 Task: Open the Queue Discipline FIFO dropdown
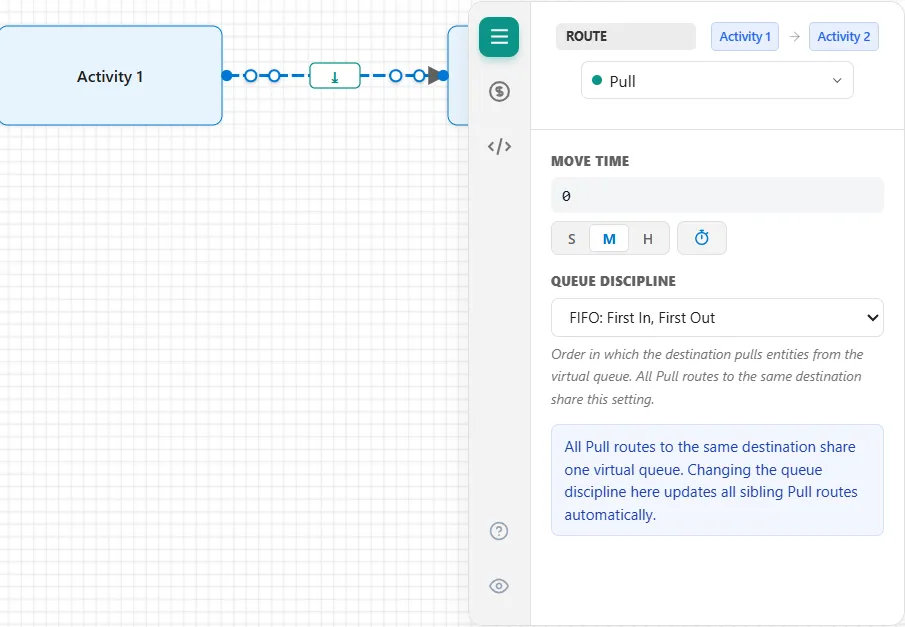[x=717, y=318]
